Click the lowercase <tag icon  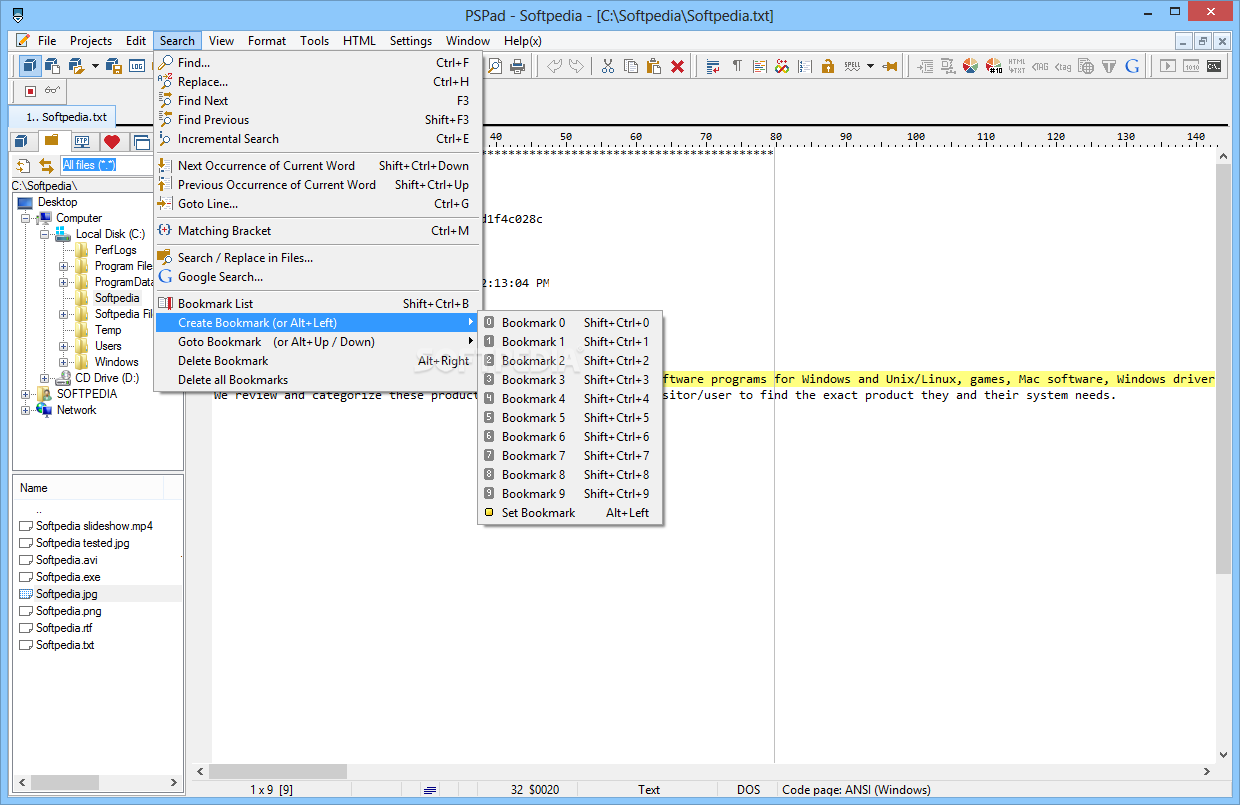pos(1063,66)
